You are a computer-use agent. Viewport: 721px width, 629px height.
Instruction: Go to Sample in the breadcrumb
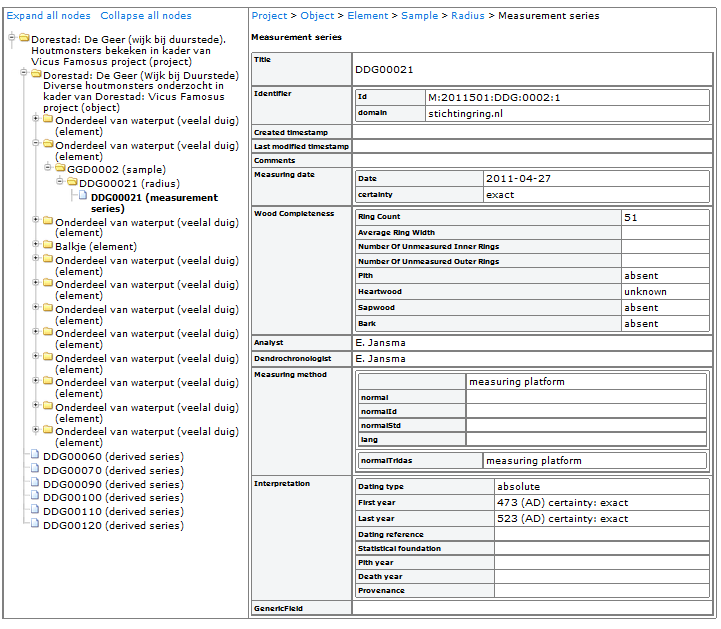pyautogui.click(x=419, y=16)
